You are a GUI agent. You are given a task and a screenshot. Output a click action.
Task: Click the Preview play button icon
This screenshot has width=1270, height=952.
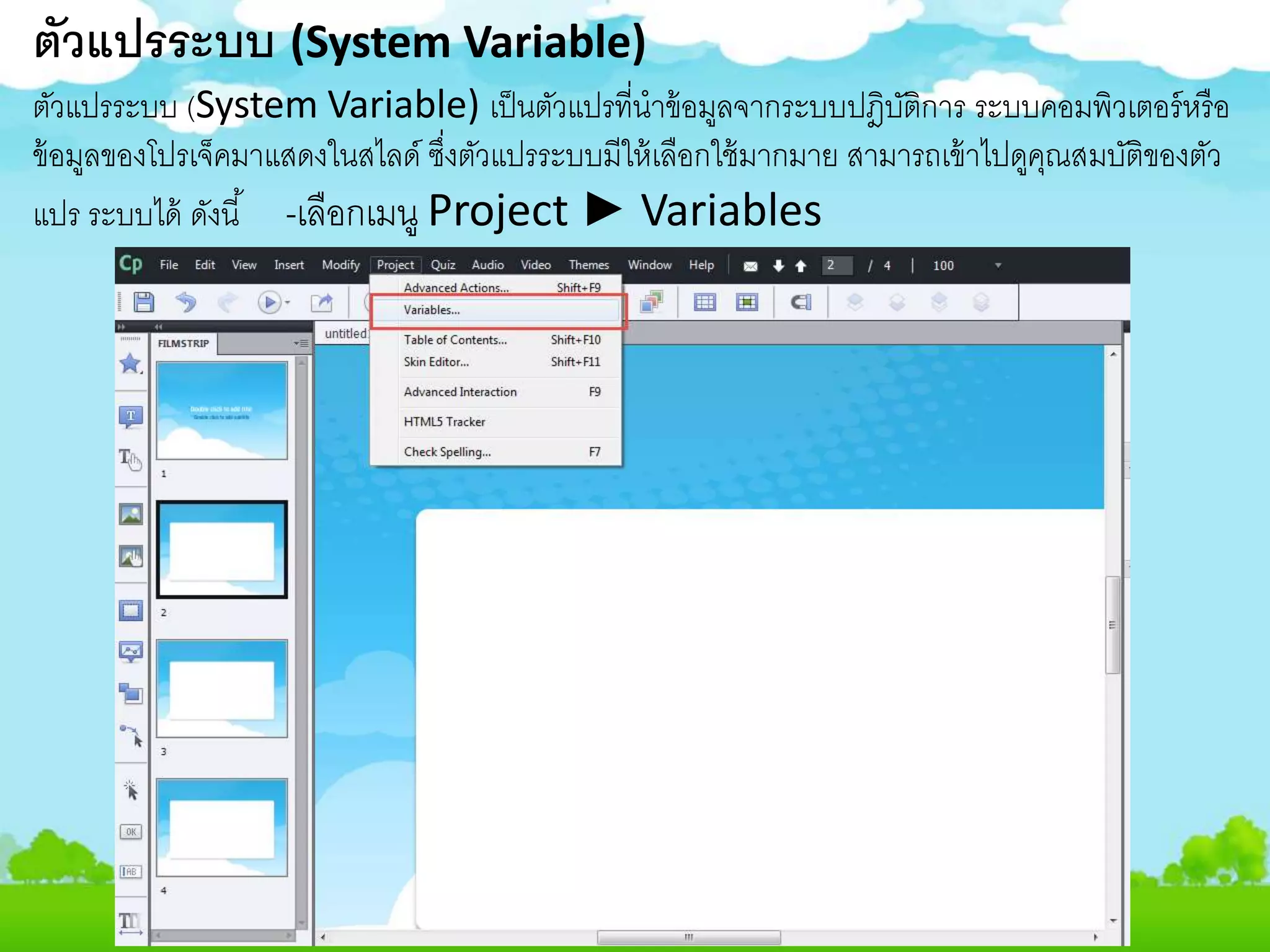click(269, 302)
